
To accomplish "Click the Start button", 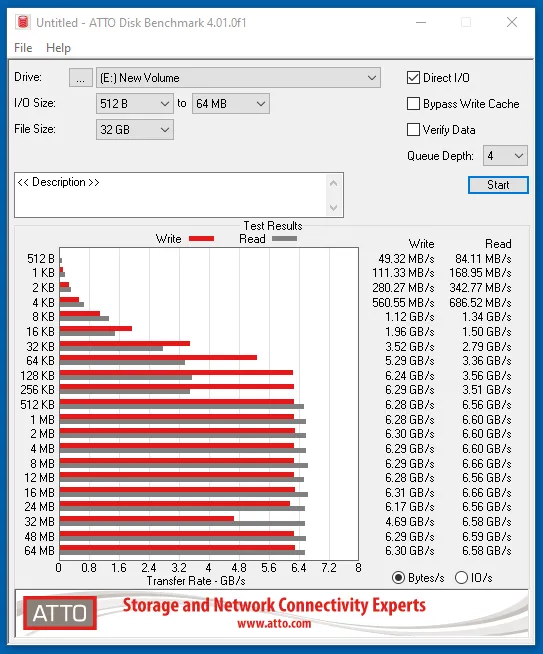I will (498, 185).
